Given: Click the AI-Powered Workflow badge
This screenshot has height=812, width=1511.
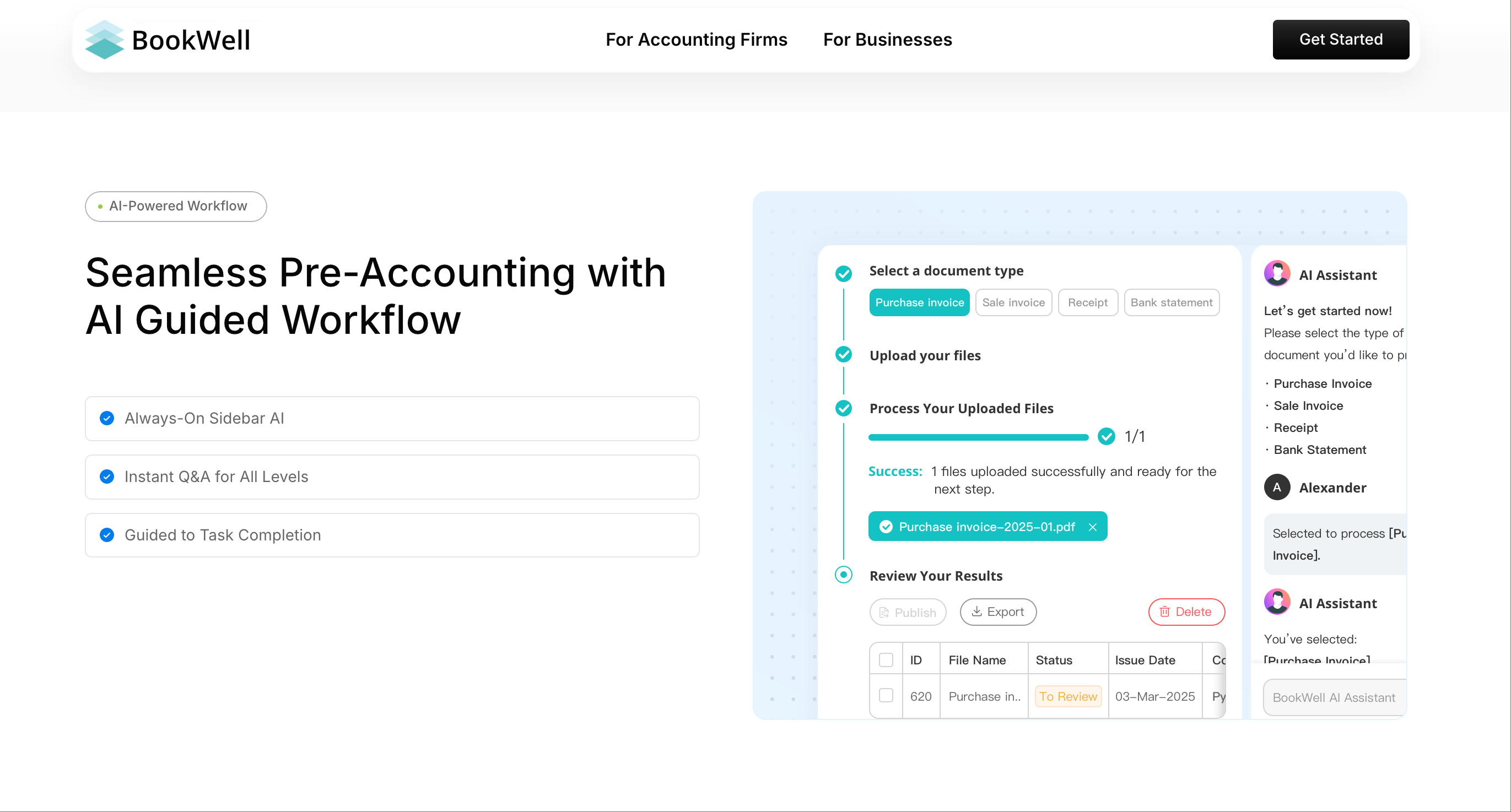Looking at the screenshot, I should click(x=176, y=207).
